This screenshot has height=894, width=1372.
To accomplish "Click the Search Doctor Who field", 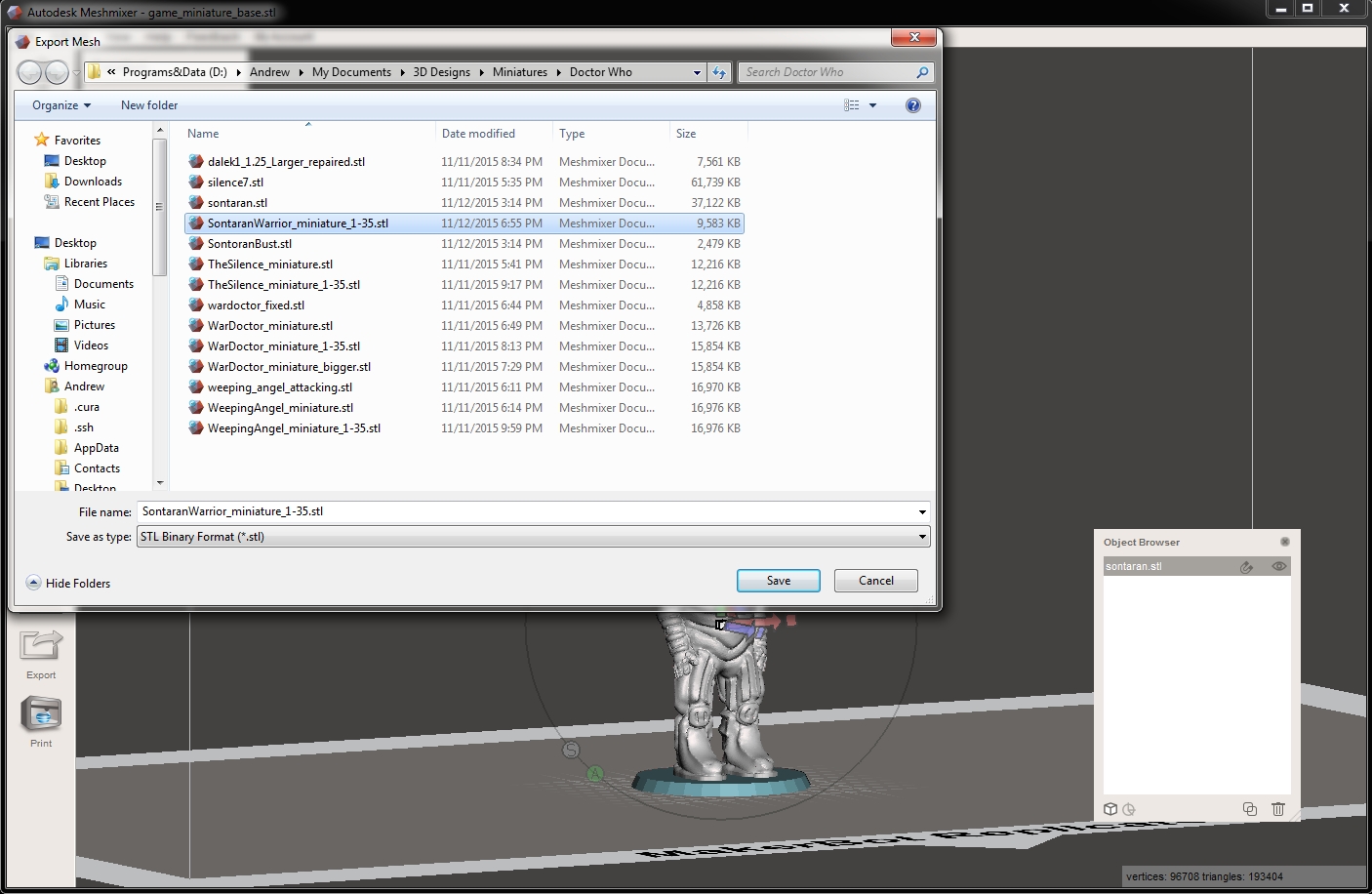I will (835, 72).
